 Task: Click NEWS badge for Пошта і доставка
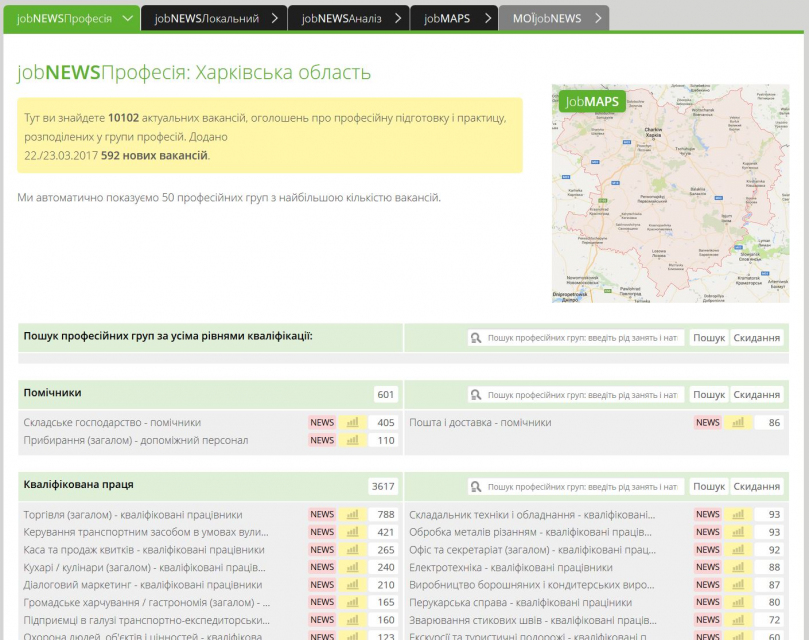tap(707, 423)
